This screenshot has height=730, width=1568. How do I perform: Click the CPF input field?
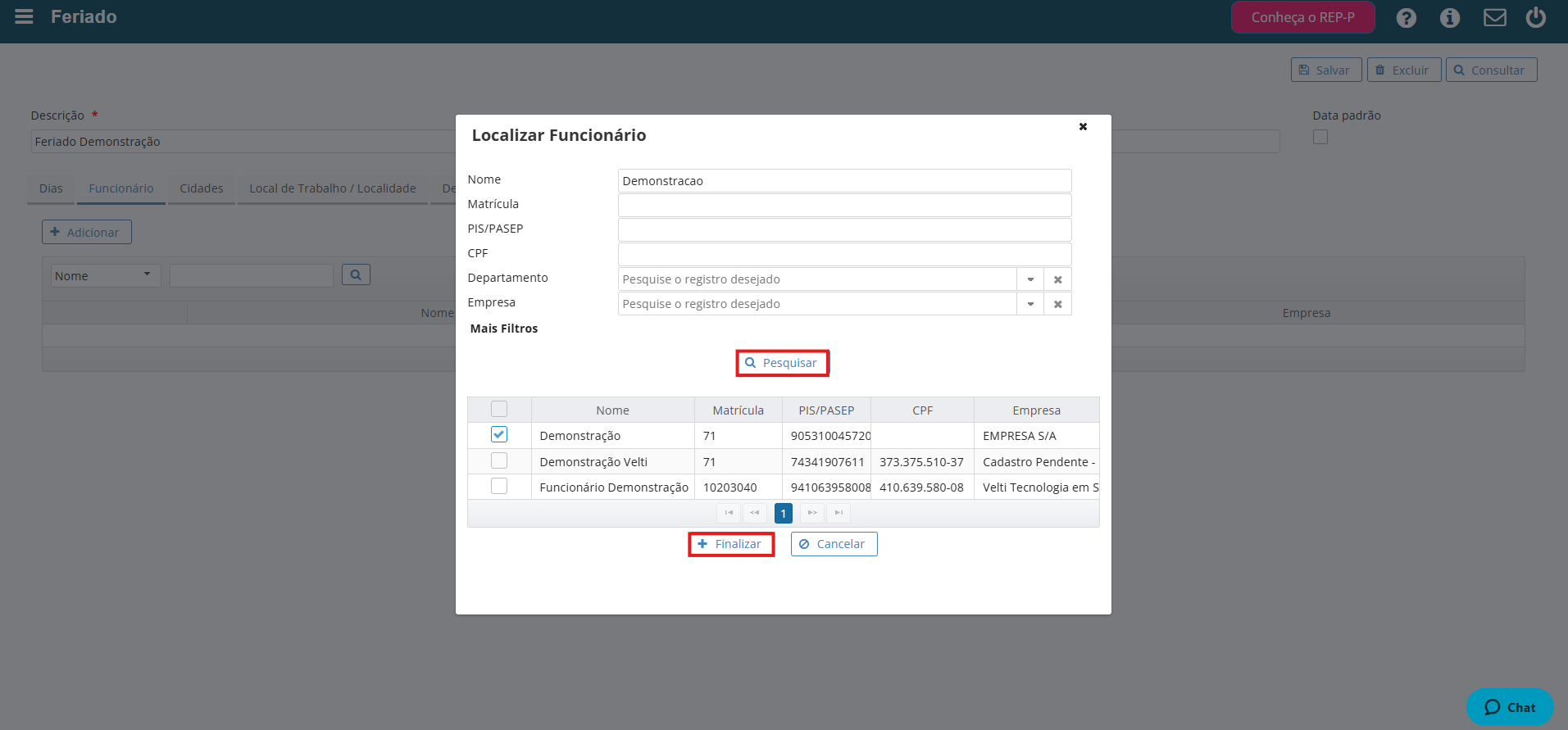[x=844, y=254]
